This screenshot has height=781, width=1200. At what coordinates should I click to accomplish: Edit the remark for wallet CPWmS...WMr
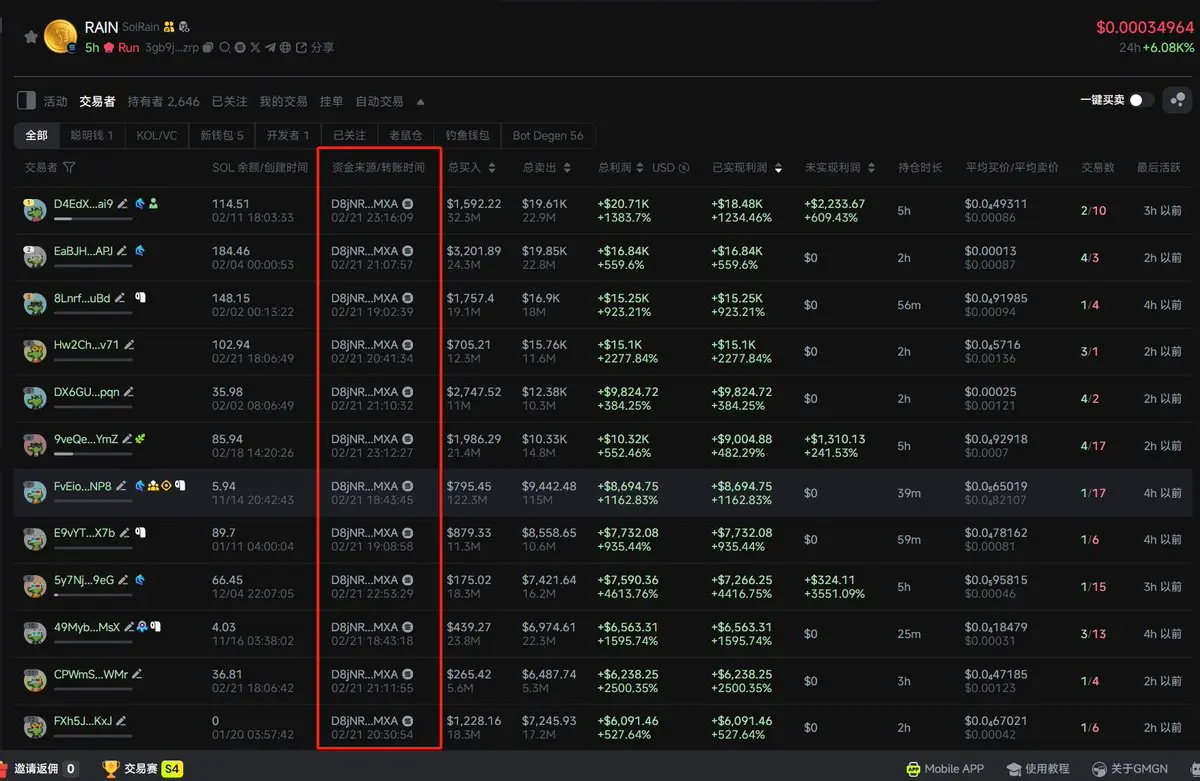click(x=137, y=674)
